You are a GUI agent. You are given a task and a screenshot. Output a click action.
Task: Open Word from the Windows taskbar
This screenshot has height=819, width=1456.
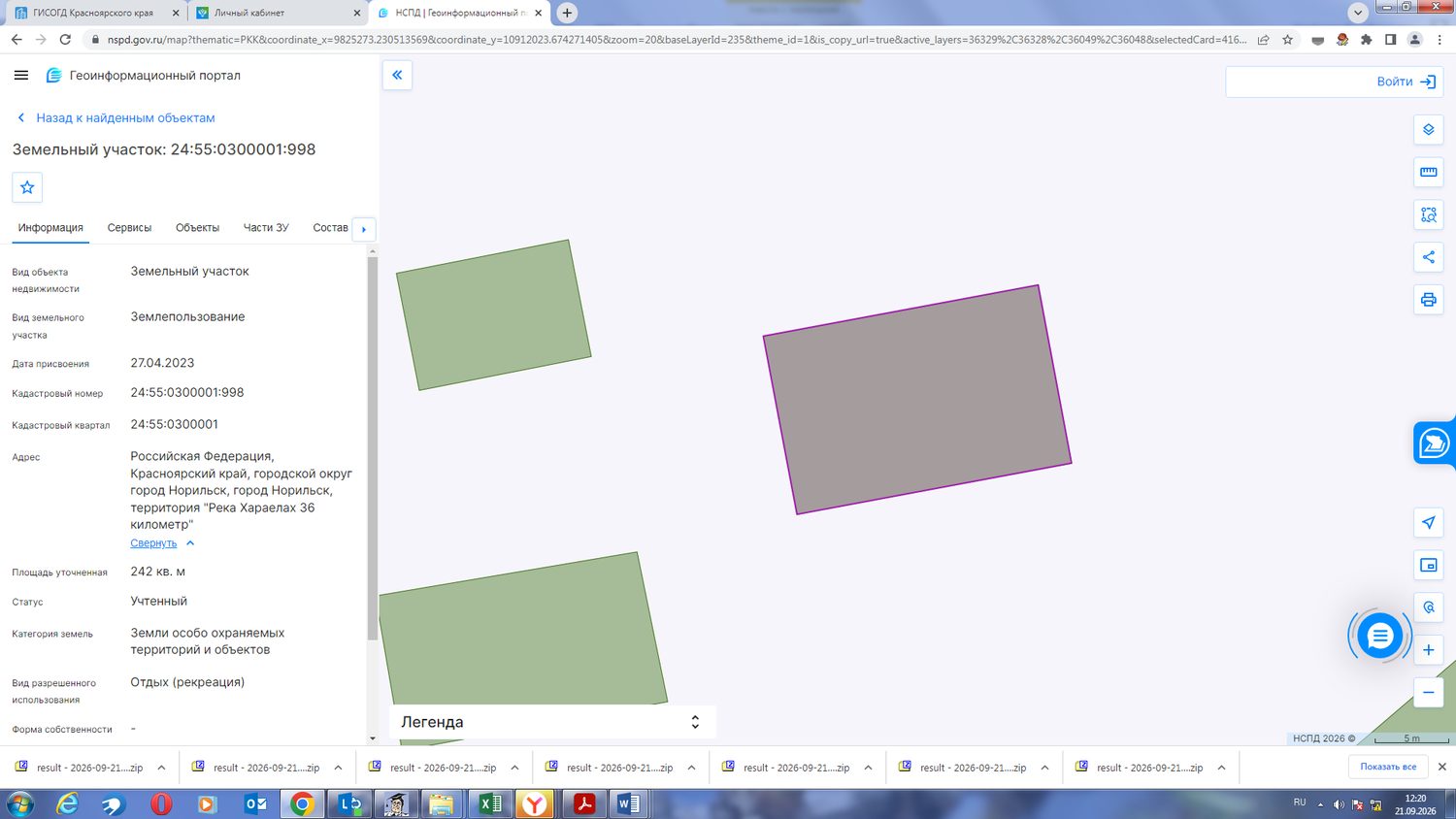point(628,803)
